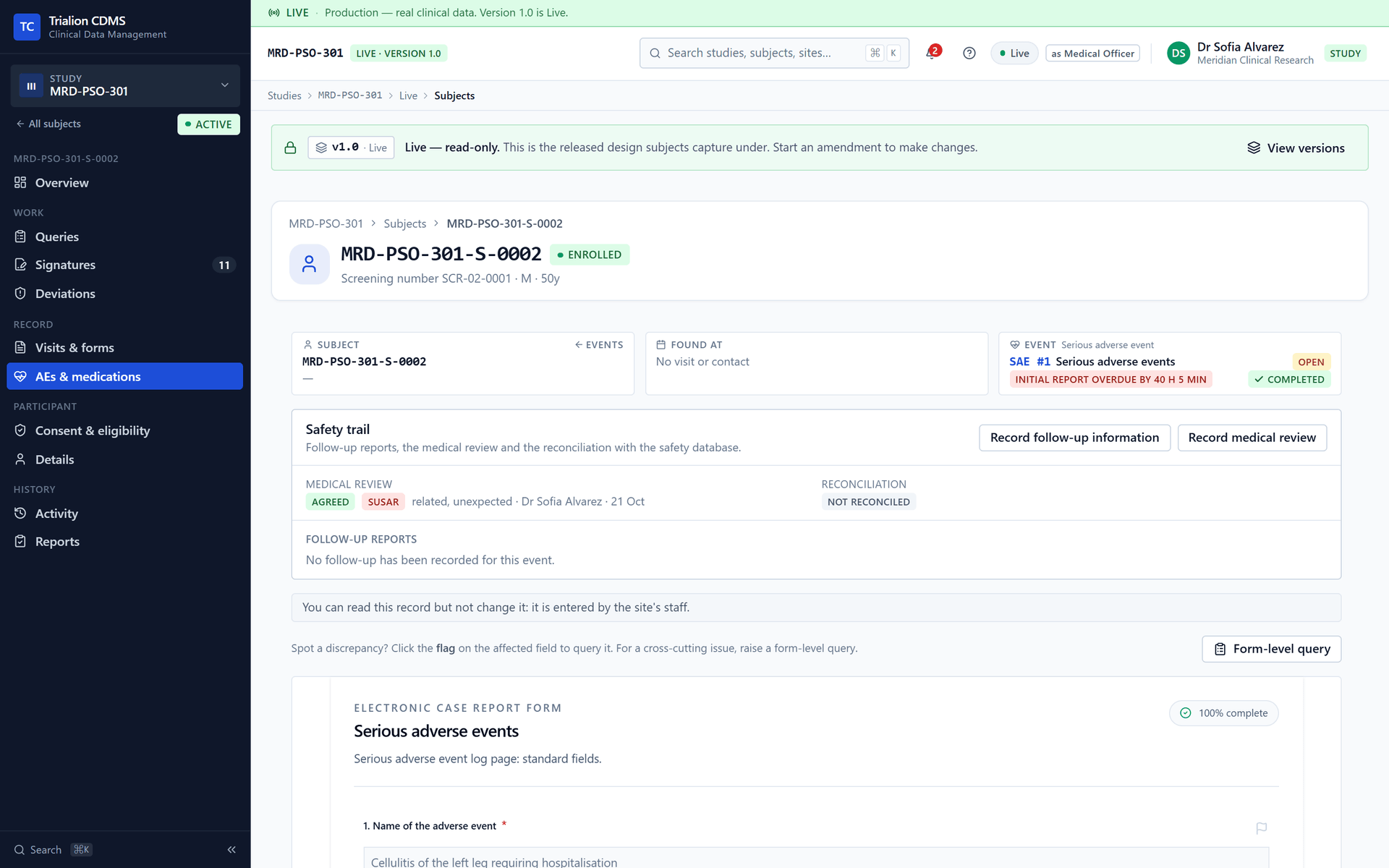Click the INITIAL REPORT OVERDUE badge

pos(1110,379)
